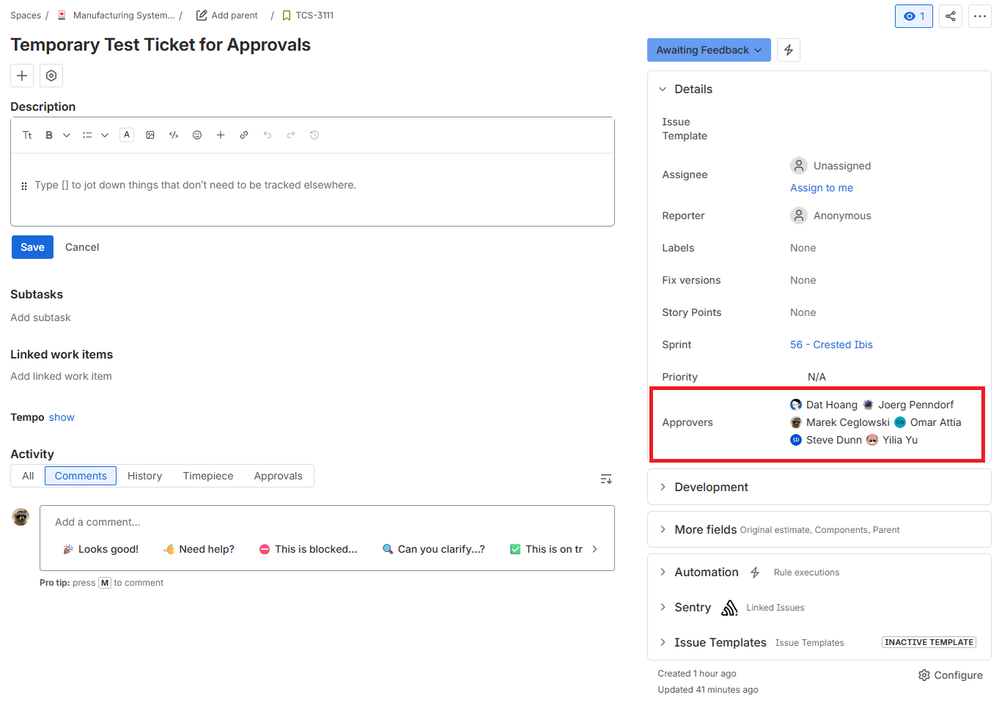Choose the 'Looks good!' quick reply
Viewport: 999px width, 706px height.
pyautogui.click(x=101, y=549)
